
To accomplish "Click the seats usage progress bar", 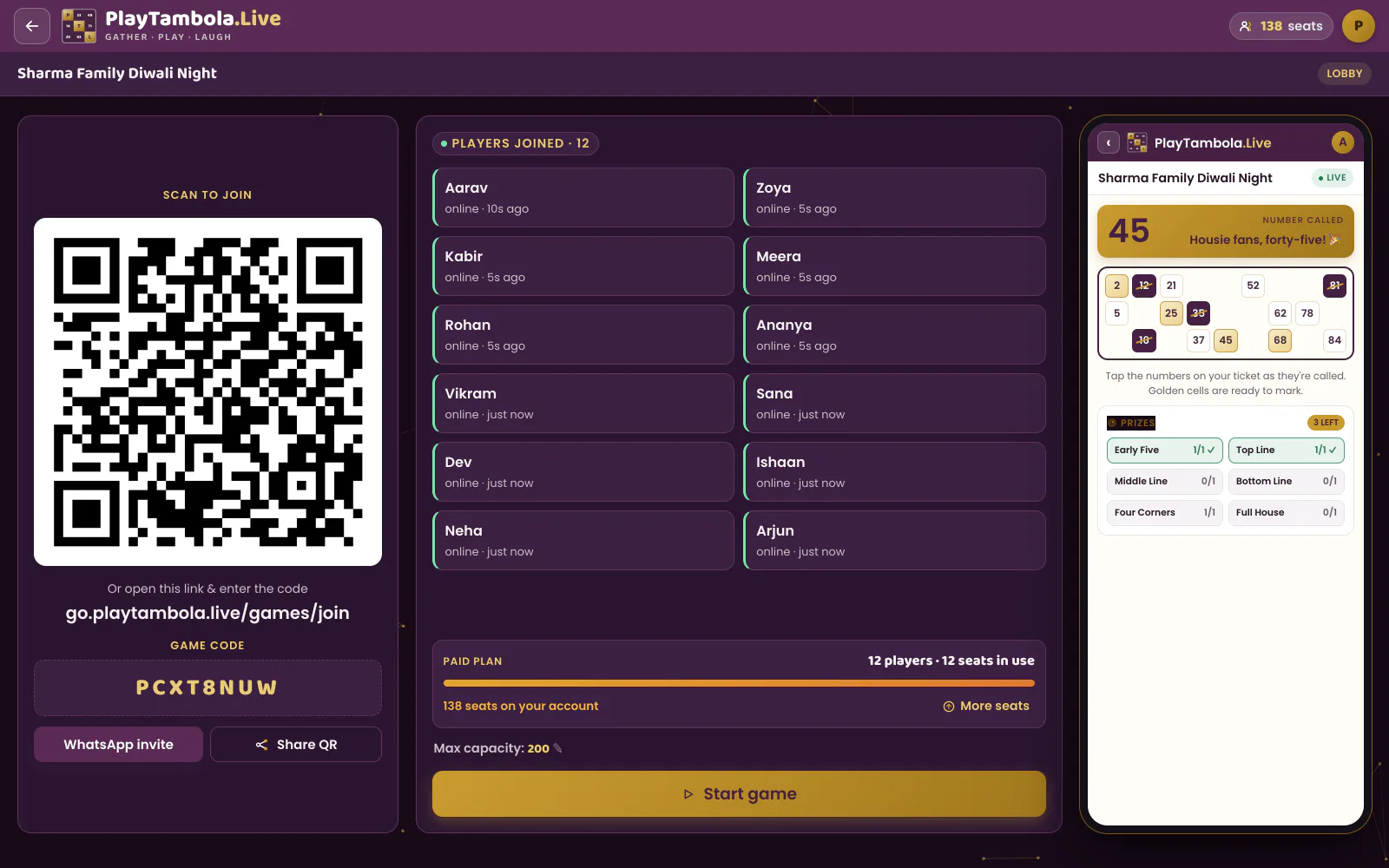I will (x=739, y=683).
